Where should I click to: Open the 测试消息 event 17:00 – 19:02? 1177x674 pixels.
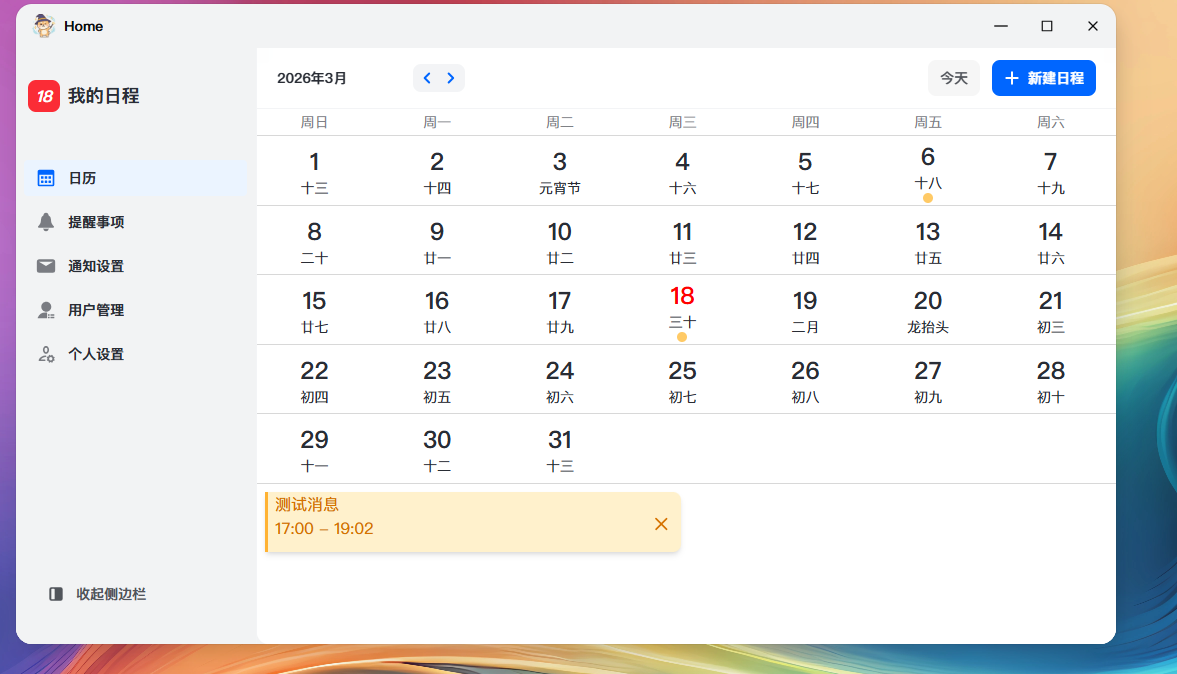point(450,518)
